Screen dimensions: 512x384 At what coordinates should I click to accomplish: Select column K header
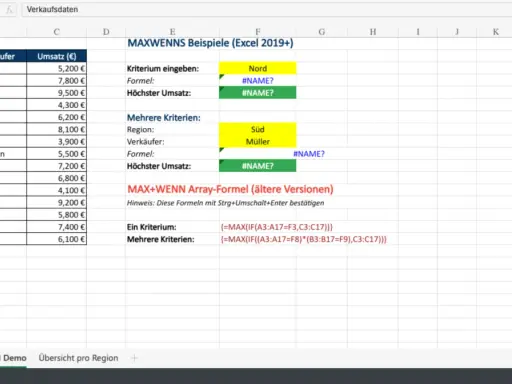point(496,32)
